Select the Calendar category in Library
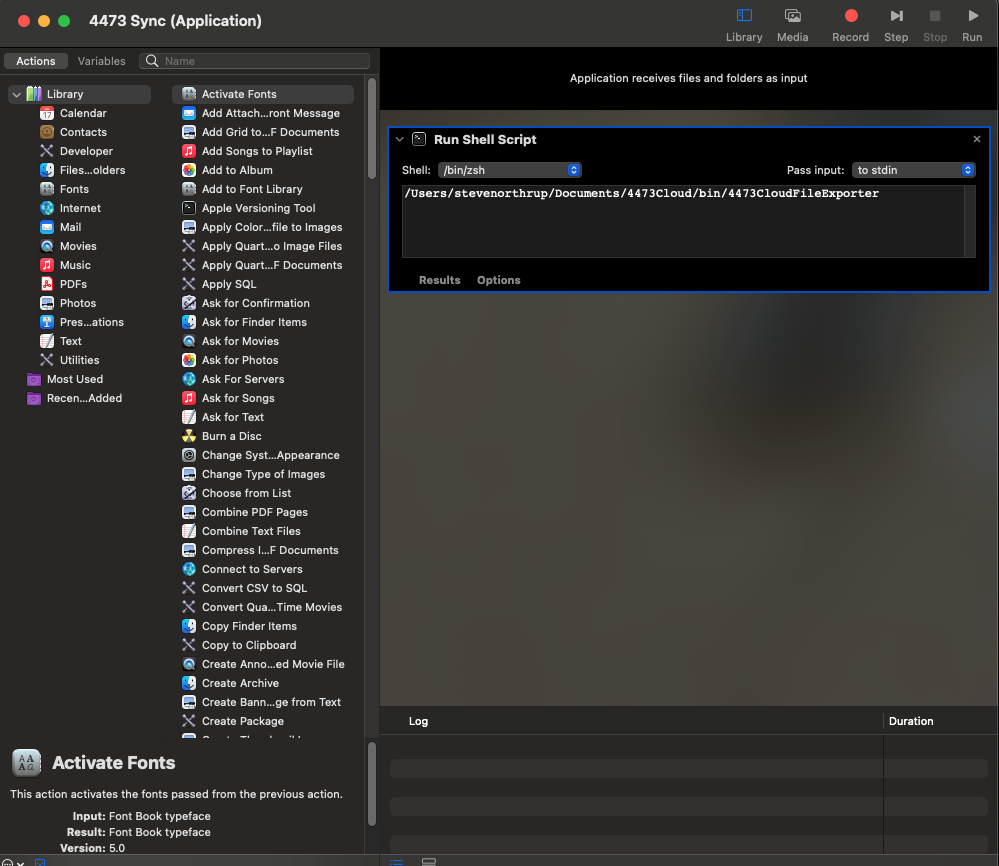The height and width of the screenshot is (866, 999). click(x=83, y=113)
